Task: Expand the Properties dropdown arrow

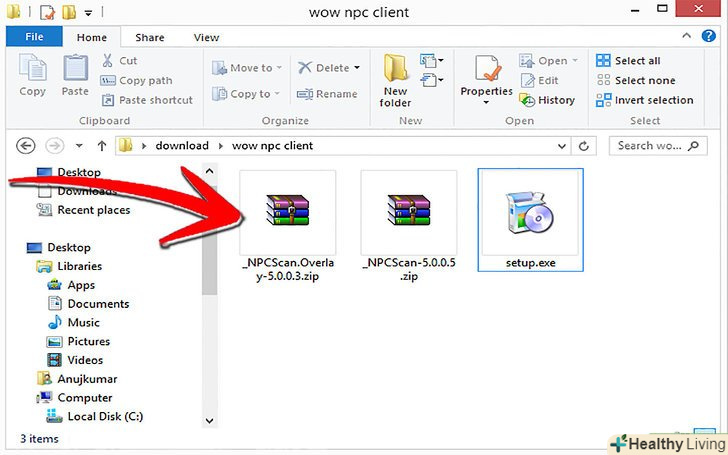Action: pos(486,103)
